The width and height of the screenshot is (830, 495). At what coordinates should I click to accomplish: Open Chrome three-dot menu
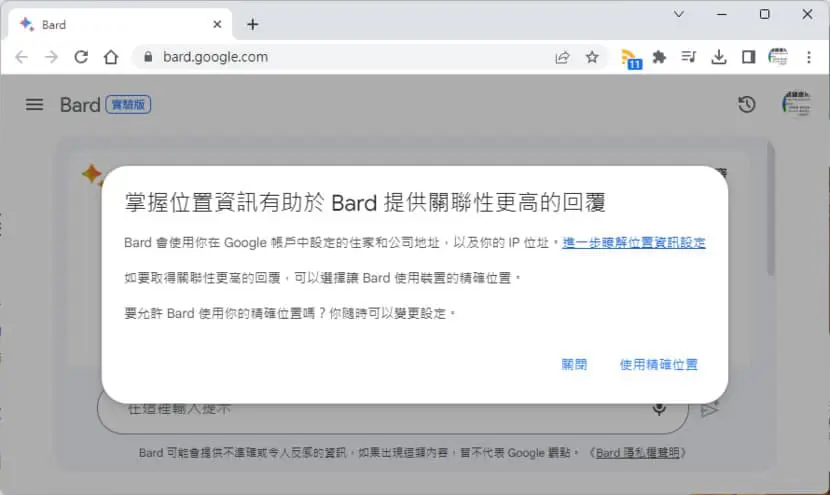point(808,57)
